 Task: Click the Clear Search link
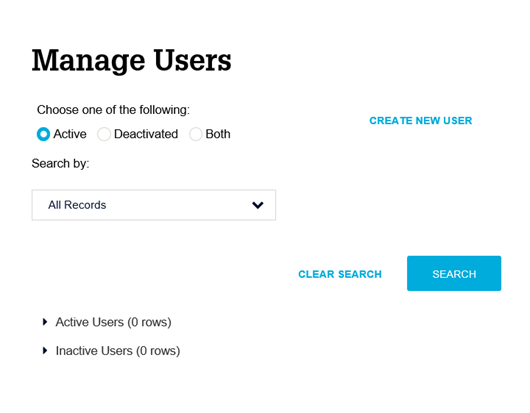(x=340, y=274)
